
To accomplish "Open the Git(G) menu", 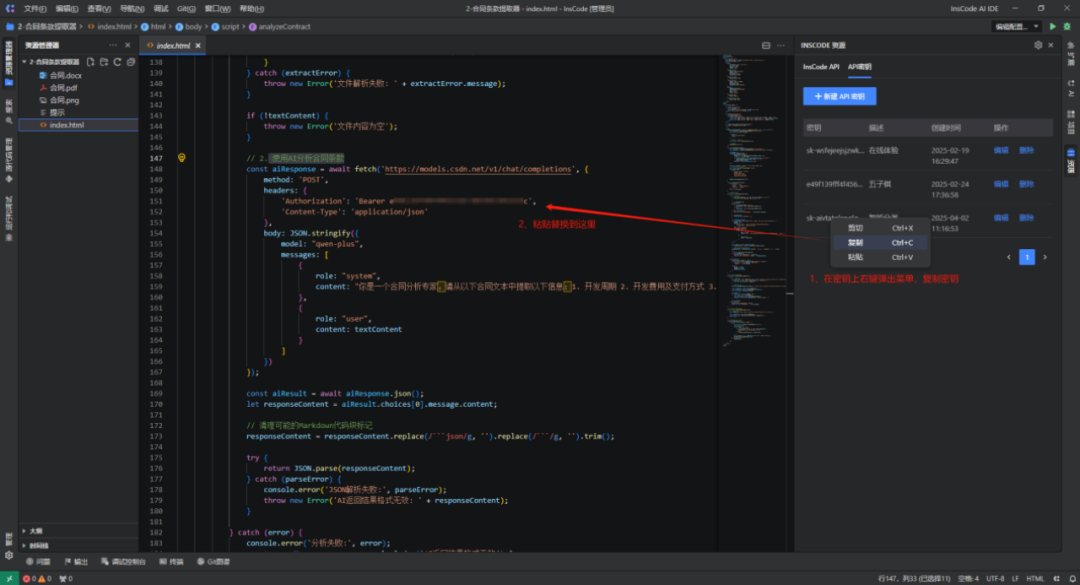I will point(186,9).
